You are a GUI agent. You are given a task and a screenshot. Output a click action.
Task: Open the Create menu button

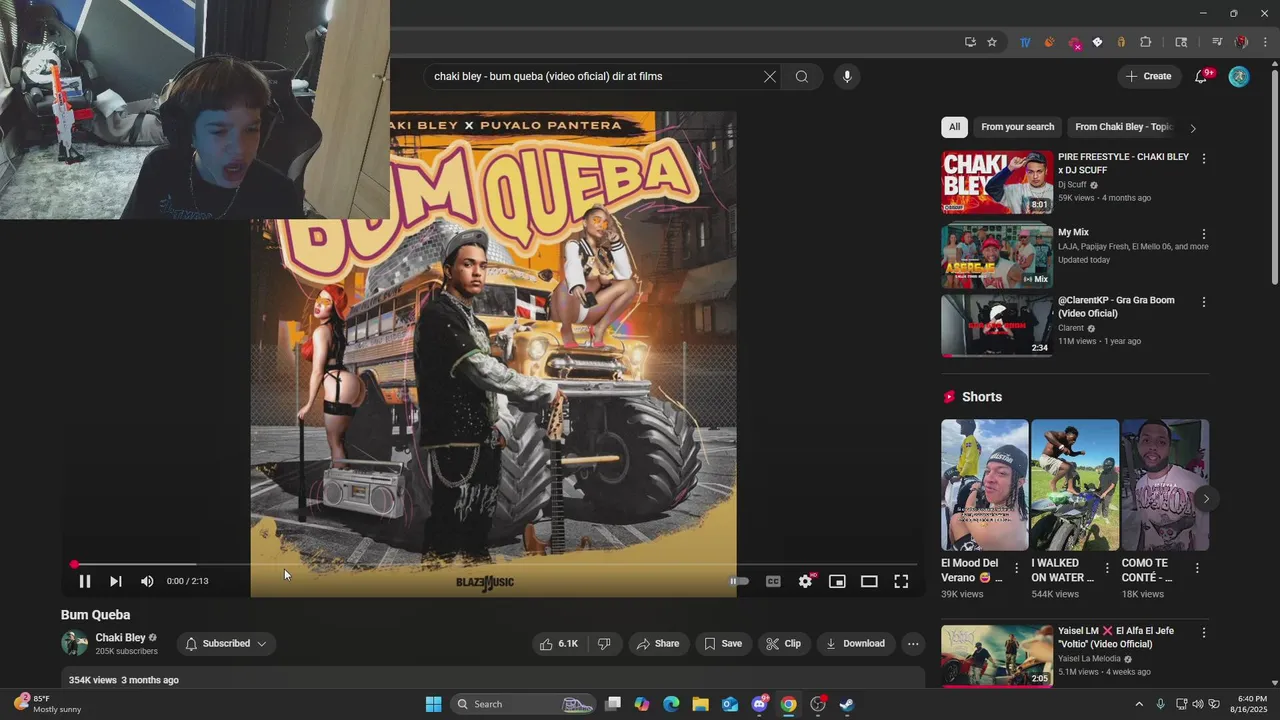pos(1148,76)
